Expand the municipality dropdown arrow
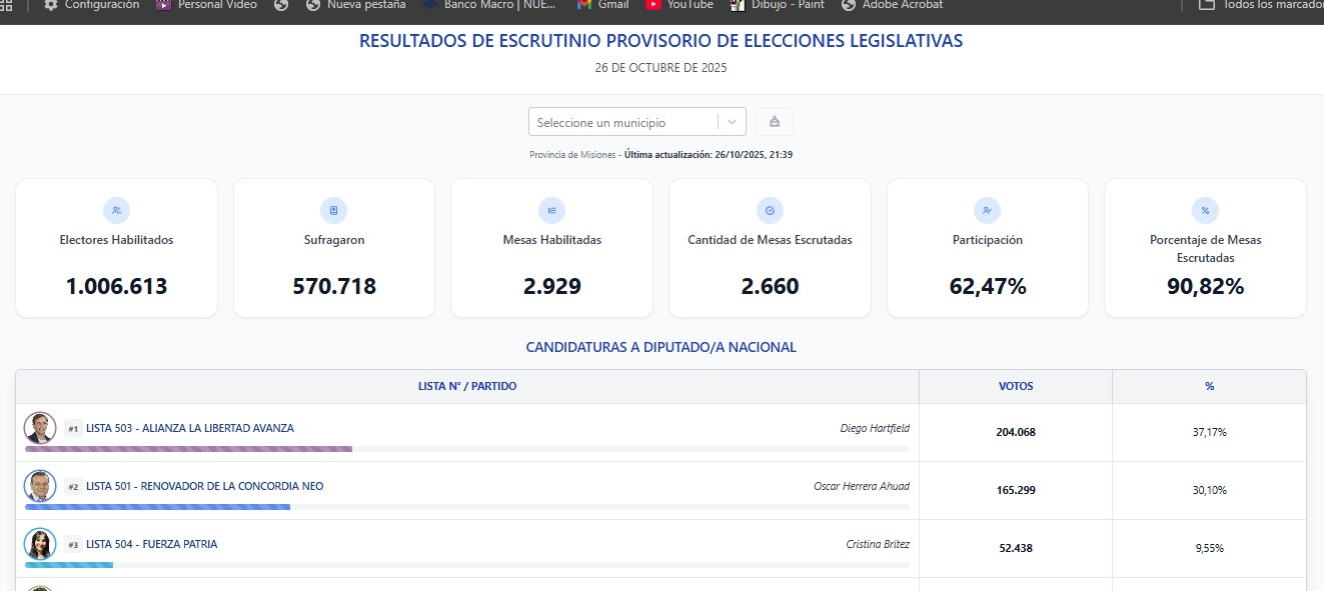The width and height of the screenshot is (1324, 591). click(732, 122)
